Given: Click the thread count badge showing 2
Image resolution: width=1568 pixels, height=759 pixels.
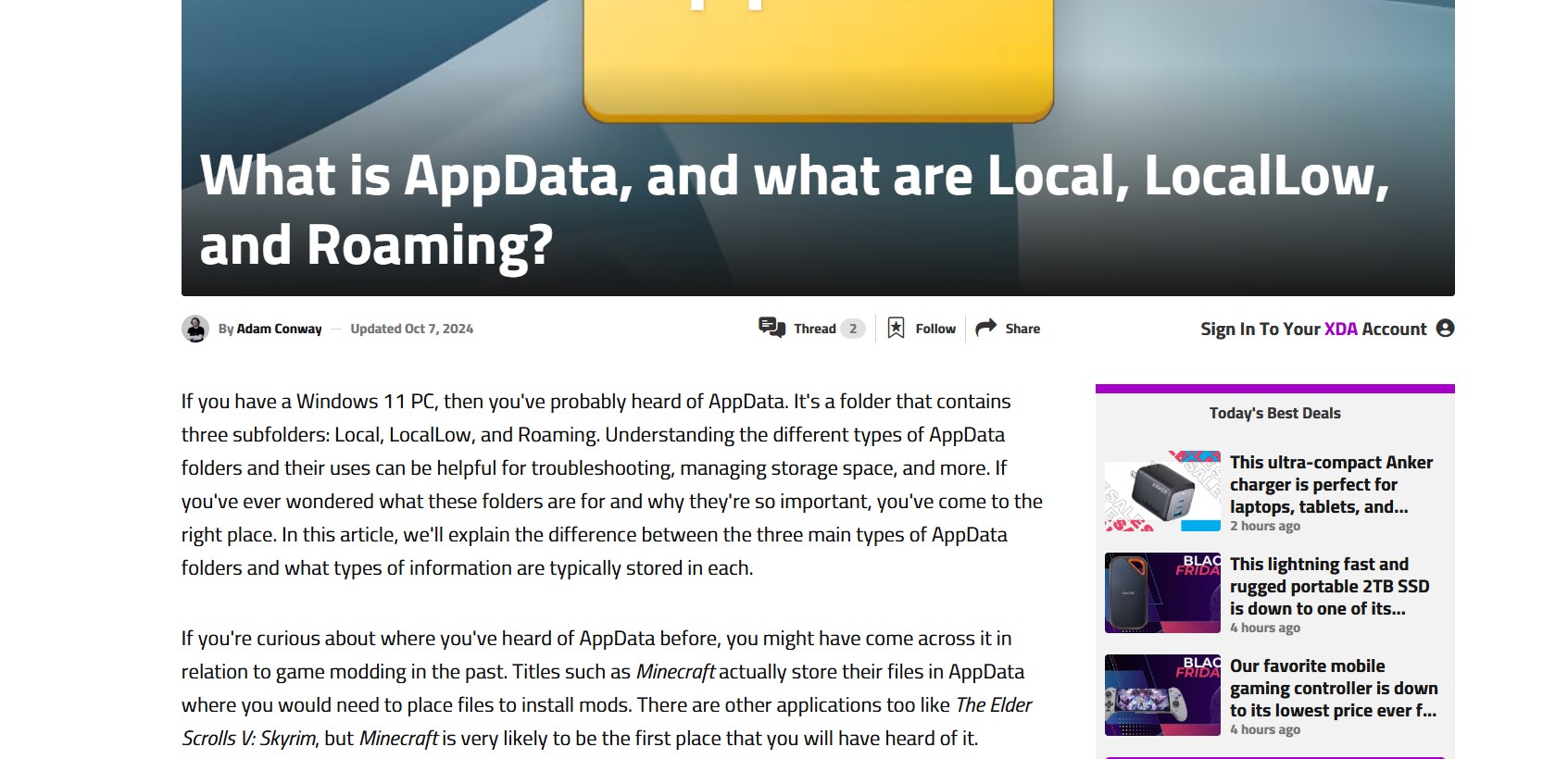Looking at the screenshot, I should (x=853, y=329).
